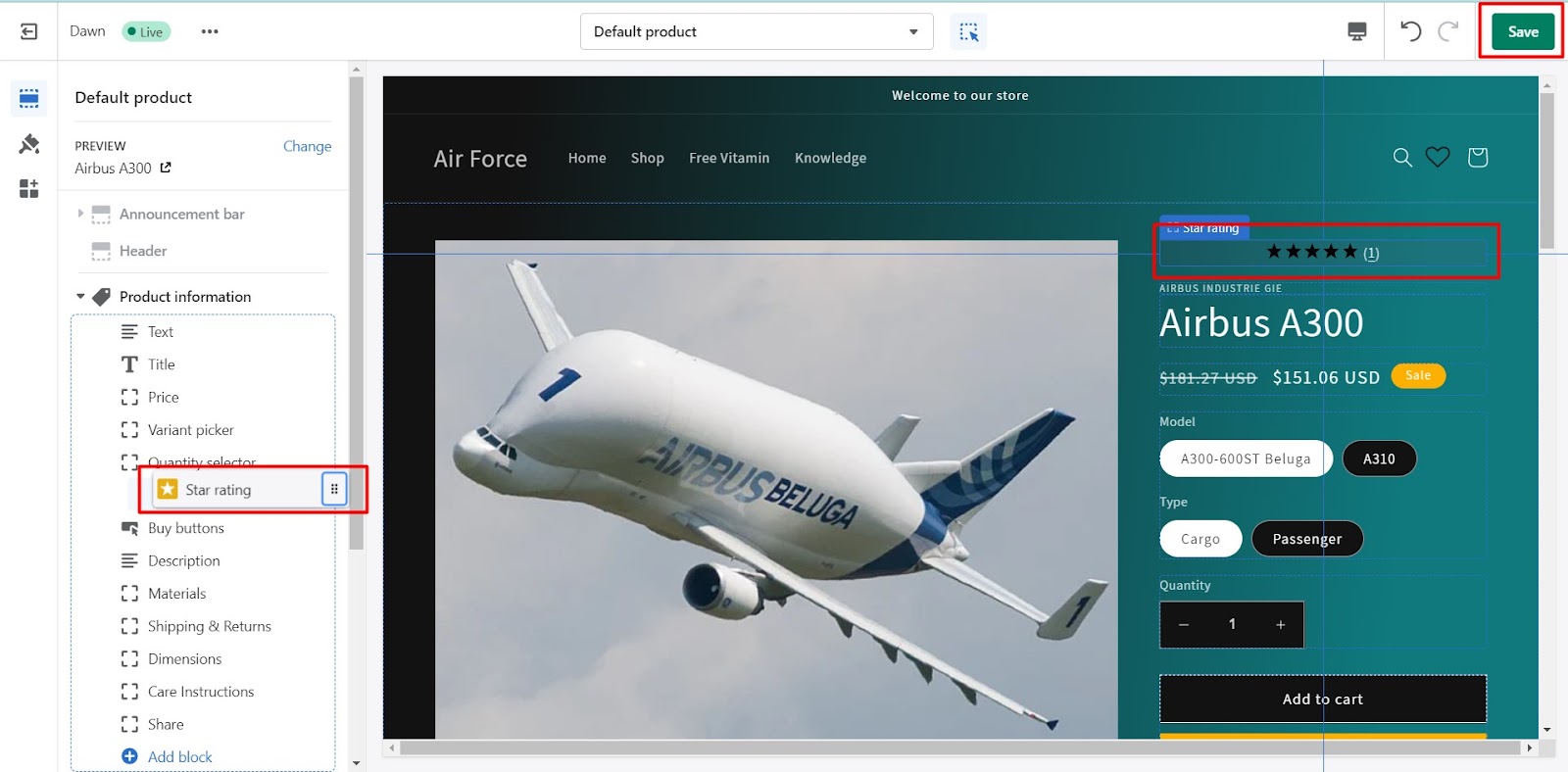Click the preview horizontal scroll left arrow
1568x772 pixels.
[392, 748]
